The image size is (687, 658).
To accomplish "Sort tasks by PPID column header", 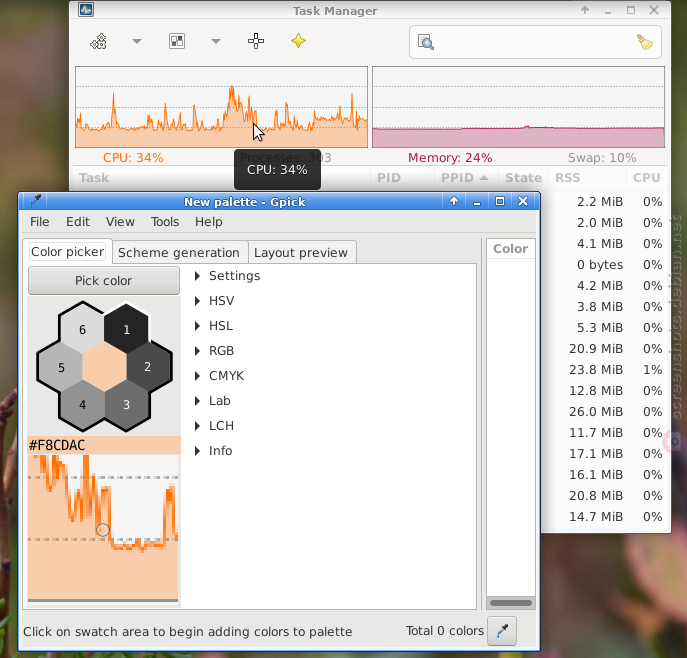I will pos(465,178).
